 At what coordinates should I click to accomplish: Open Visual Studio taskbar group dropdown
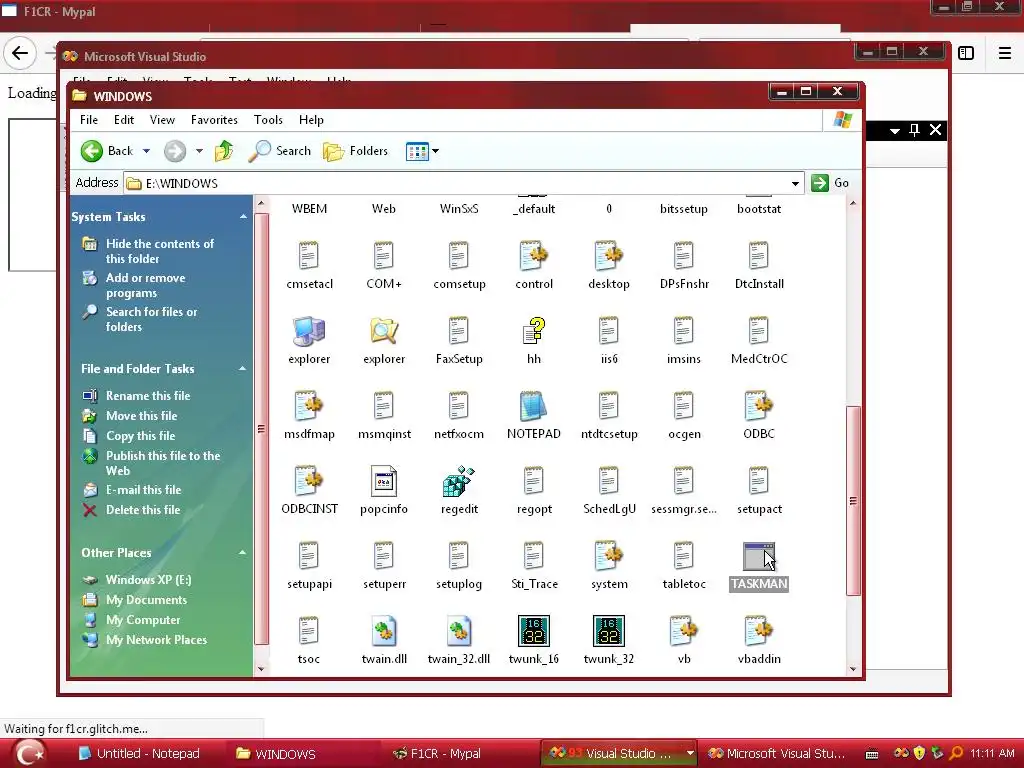(x=690, y=753)
